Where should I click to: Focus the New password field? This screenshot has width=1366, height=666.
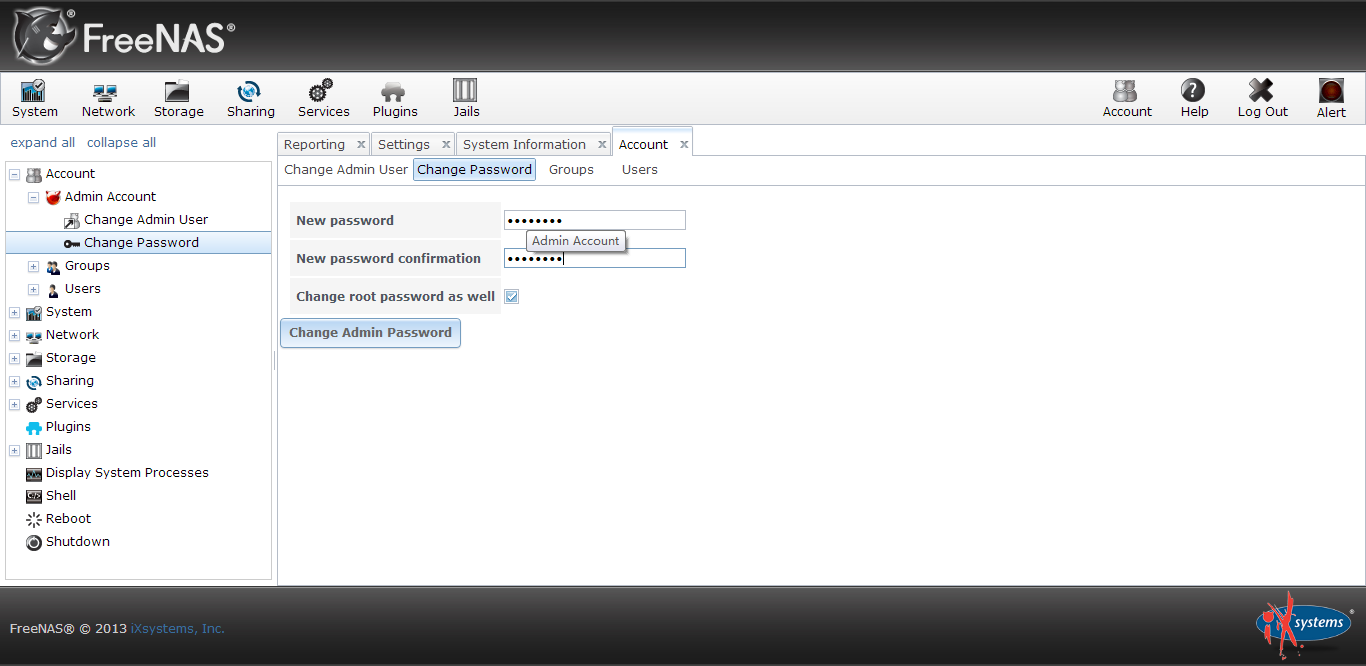click(594, 220)
